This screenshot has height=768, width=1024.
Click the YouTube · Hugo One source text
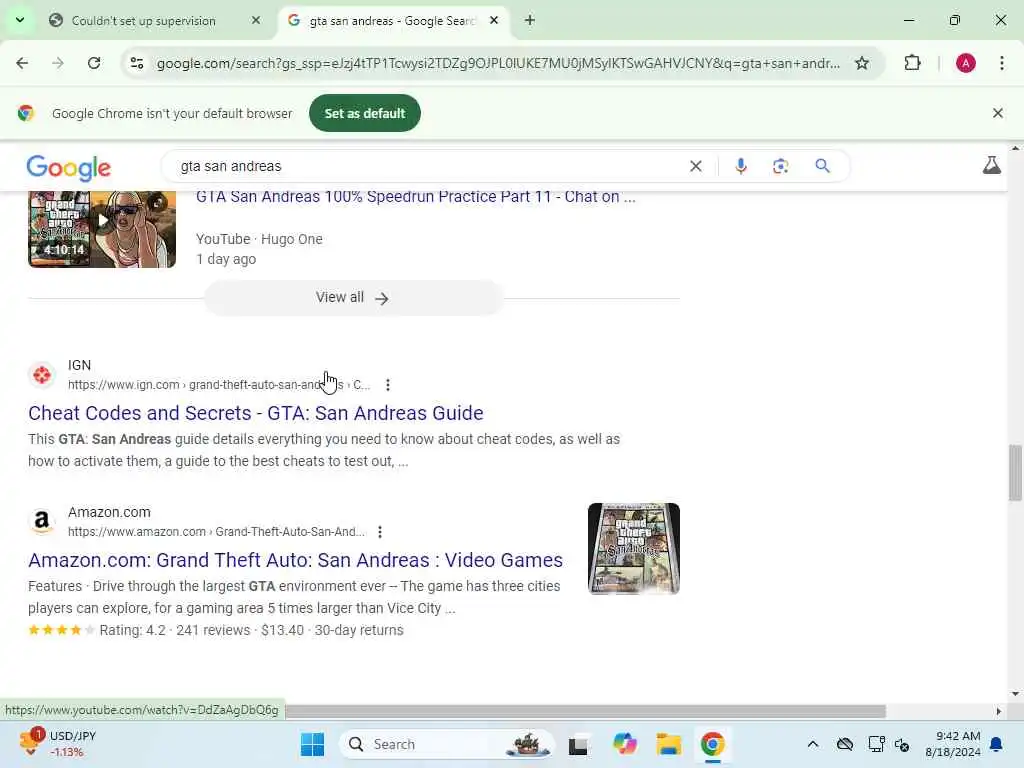(x=259, y=239)
